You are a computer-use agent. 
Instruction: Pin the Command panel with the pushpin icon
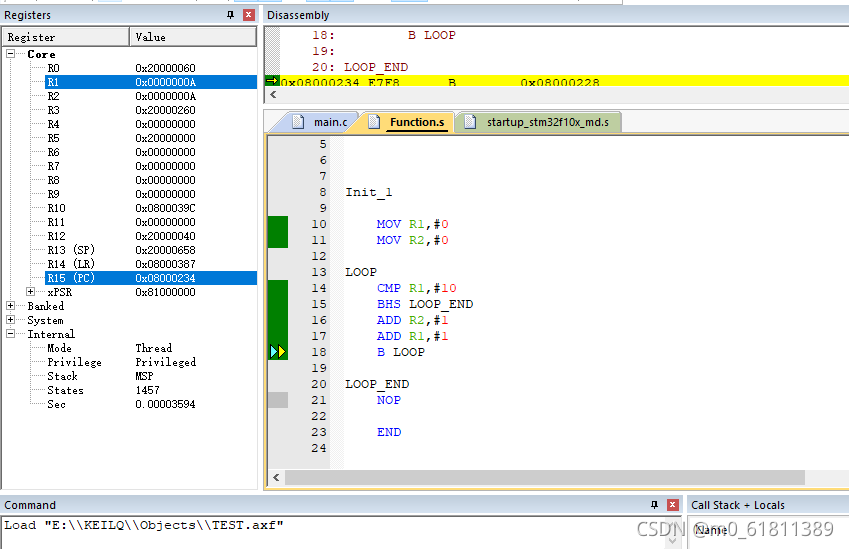coord(654,505)
